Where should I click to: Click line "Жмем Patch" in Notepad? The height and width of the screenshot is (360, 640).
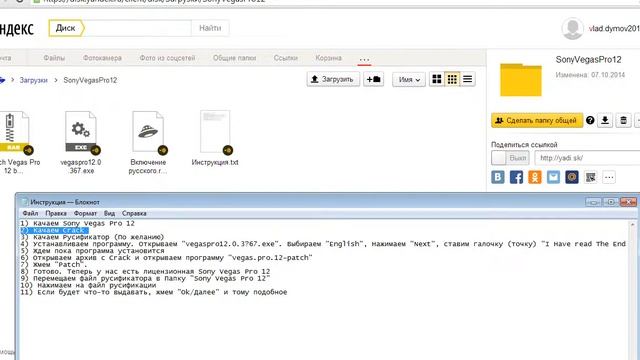(x=54, y=265)
